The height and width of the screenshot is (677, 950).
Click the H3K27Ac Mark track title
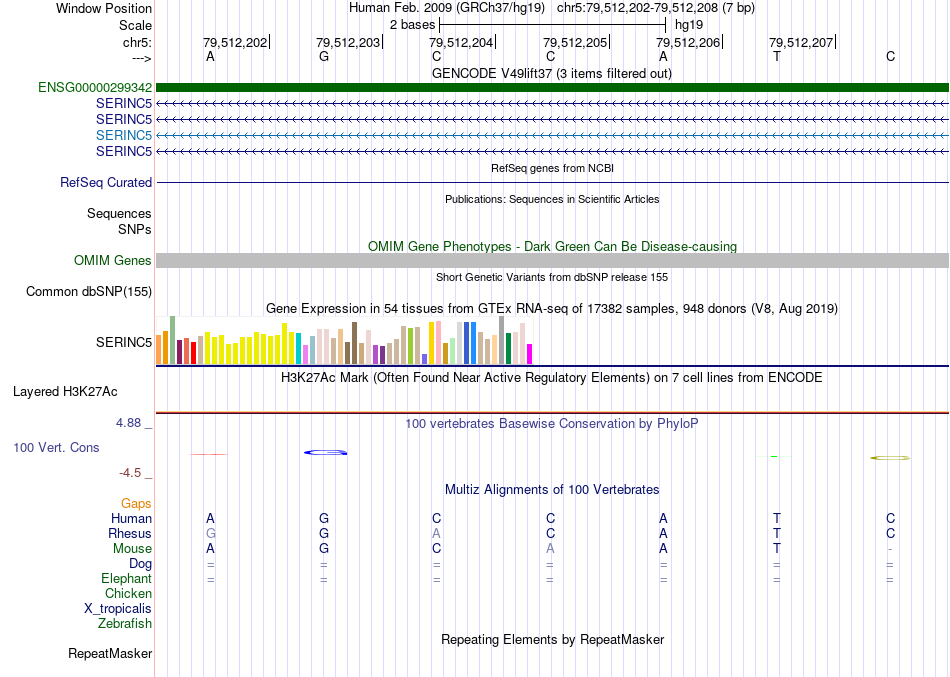(552, 378)
